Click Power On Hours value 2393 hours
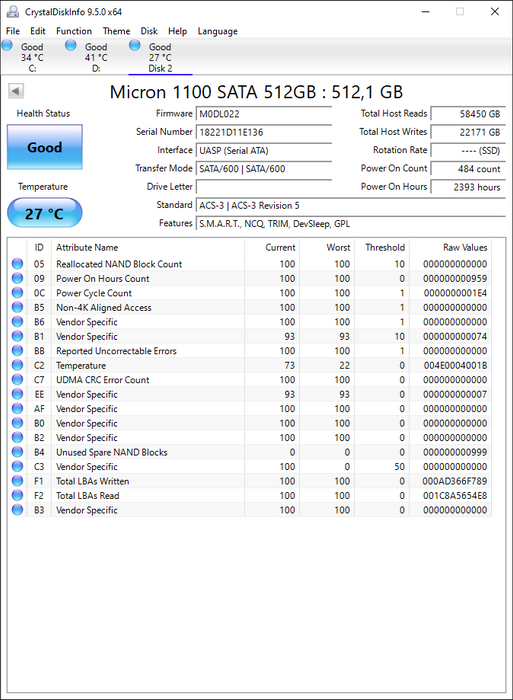Viewport: 513px width, 700px height. [x=468, y=187]
